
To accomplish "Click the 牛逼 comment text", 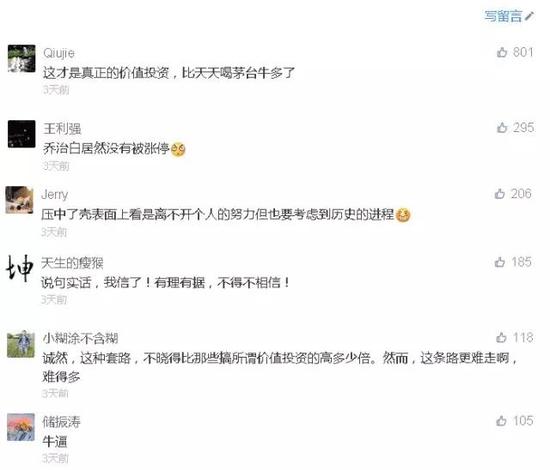I will [x=55, y=441].
